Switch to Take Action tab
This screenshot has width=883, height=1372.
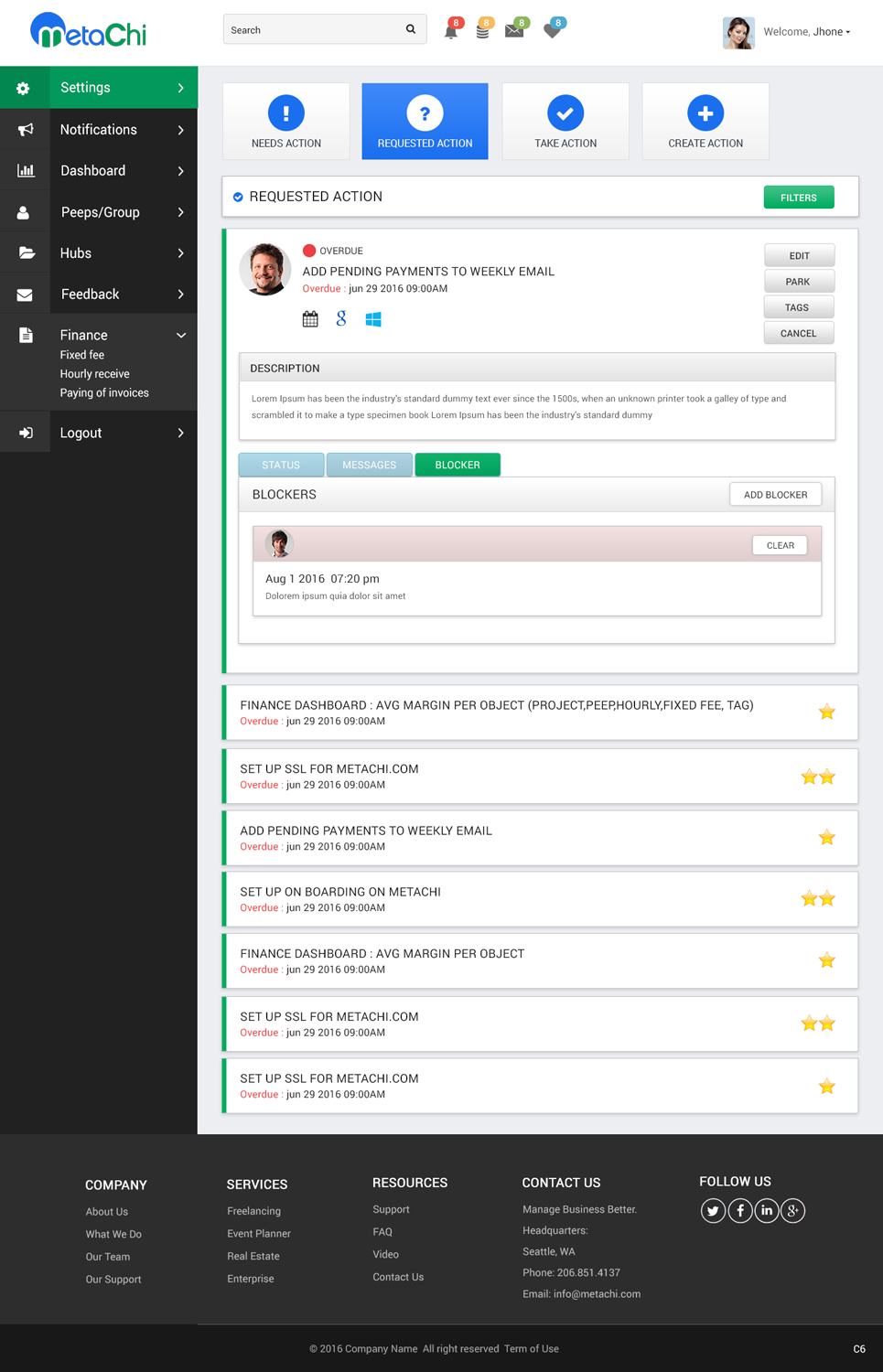(x=565, y=121)
